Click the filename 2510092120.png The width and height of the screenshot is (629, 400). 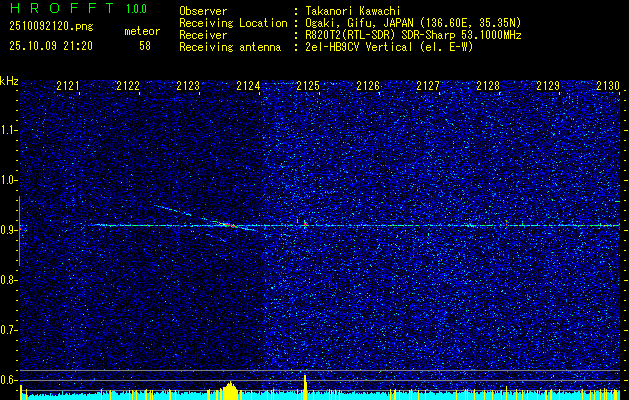pyautogui.click(x=51, y=26)
